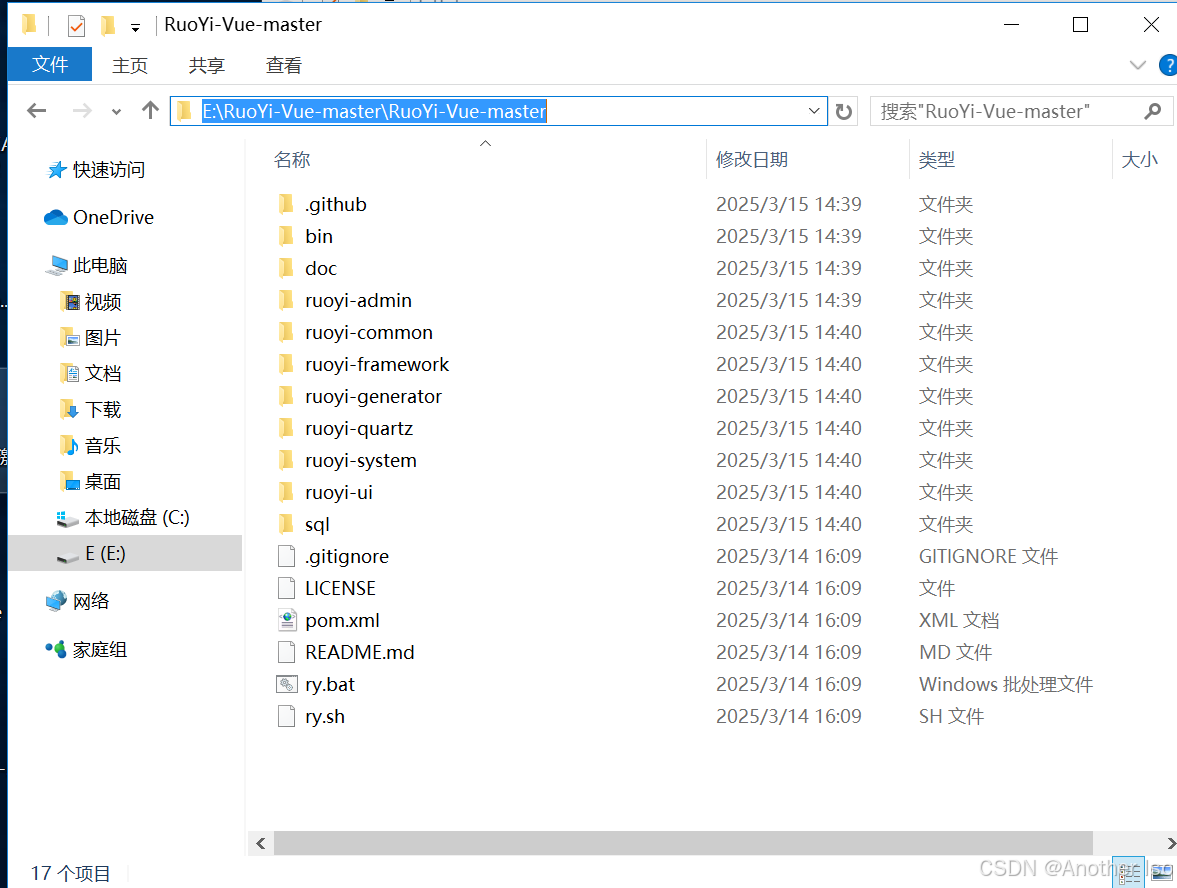
Task: Open the 文件 menu tab
Action: pyautogui.click(x=50, y=65)
